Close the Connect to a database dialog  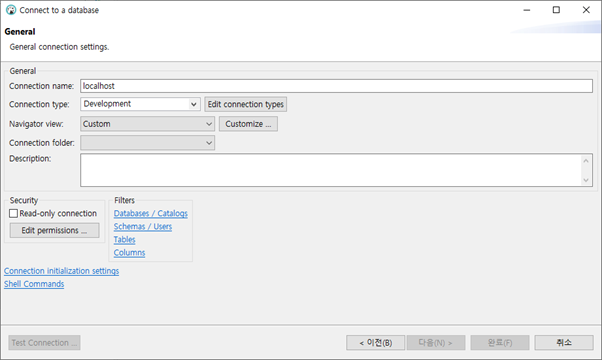[586, 10]
